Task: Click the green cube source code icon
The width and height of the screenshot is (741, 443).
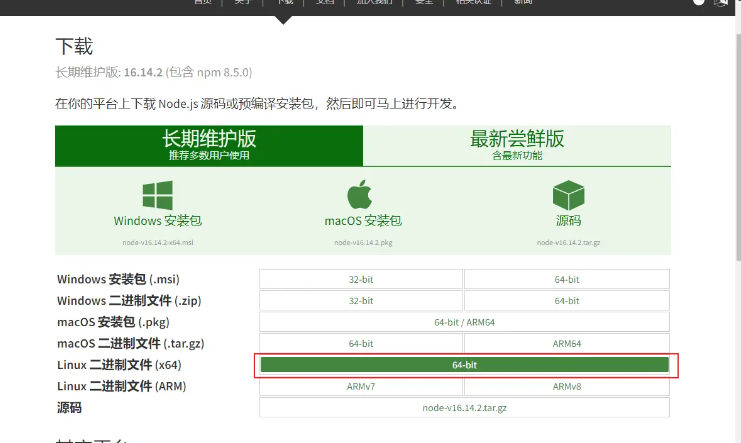Action: (569, 195)
